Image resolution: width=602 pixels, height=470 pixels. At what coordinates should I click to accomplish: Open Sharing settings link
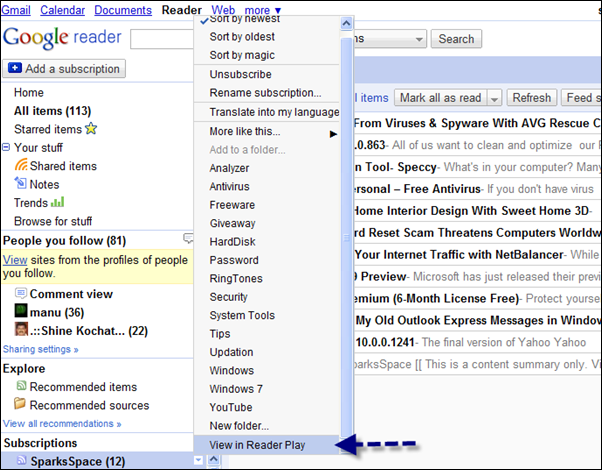[x=41, y=349]
